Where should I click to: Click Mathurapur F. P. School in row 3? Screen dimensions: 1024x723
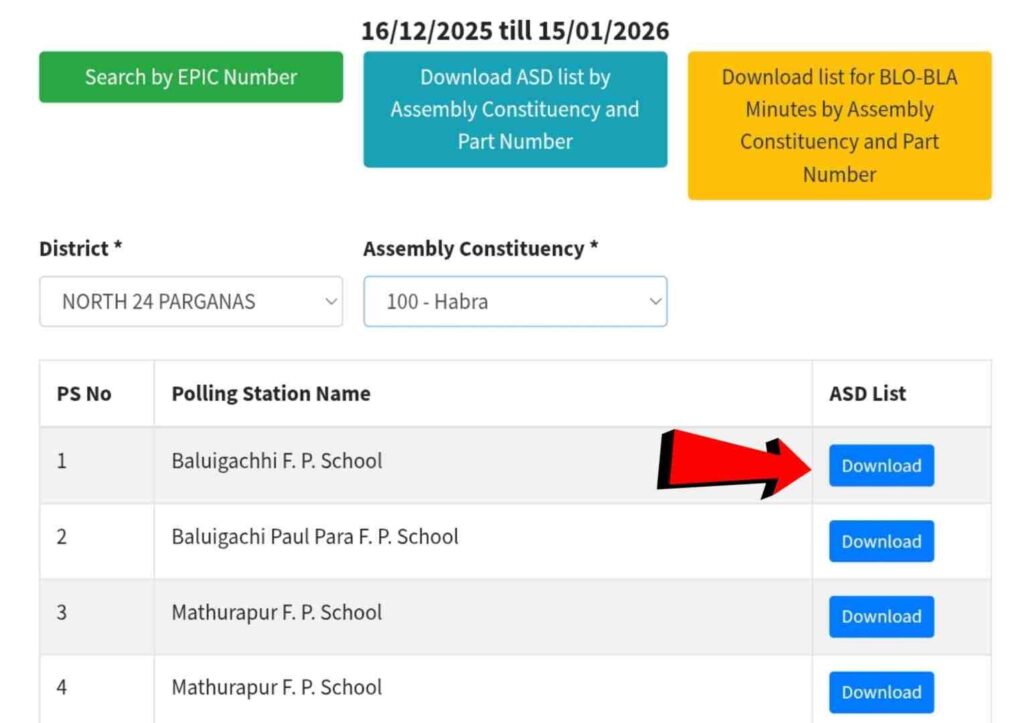click(x=277, y=612)
